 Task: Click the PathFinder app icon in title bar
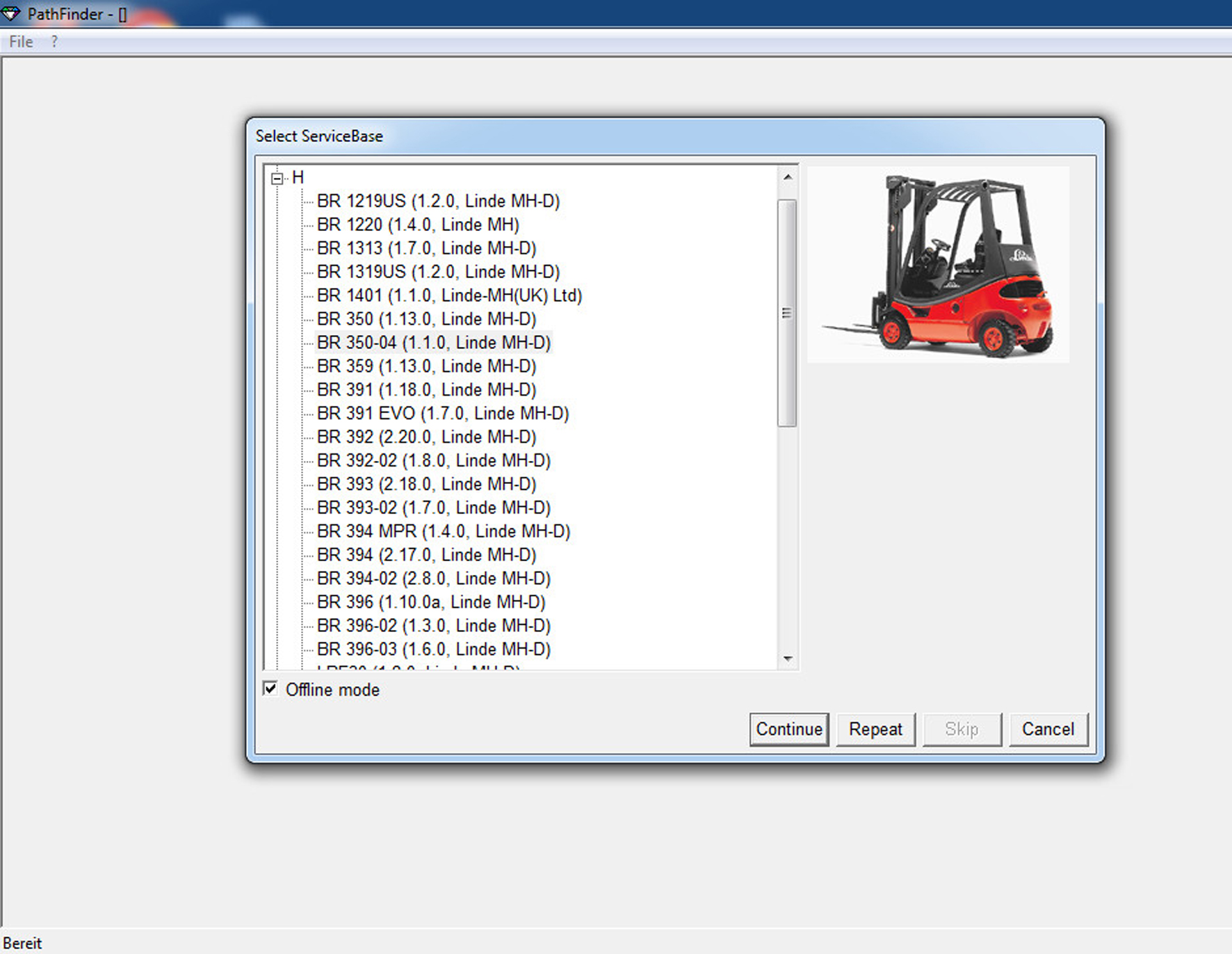[x=11, y=13]
